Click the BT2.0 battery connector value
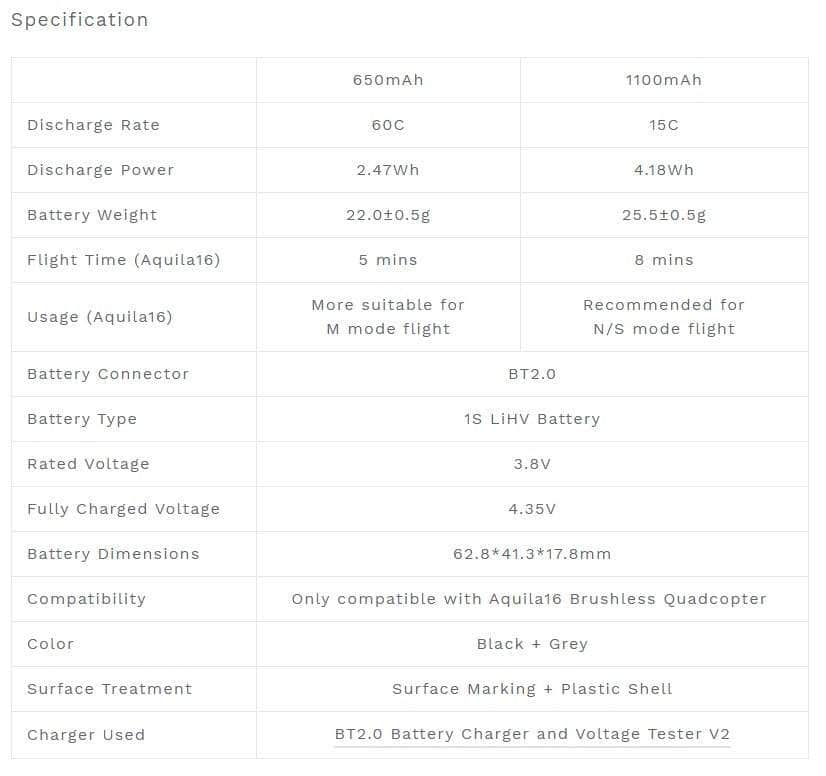The width and height of the screenshot is (826, 776). [532, 374]
